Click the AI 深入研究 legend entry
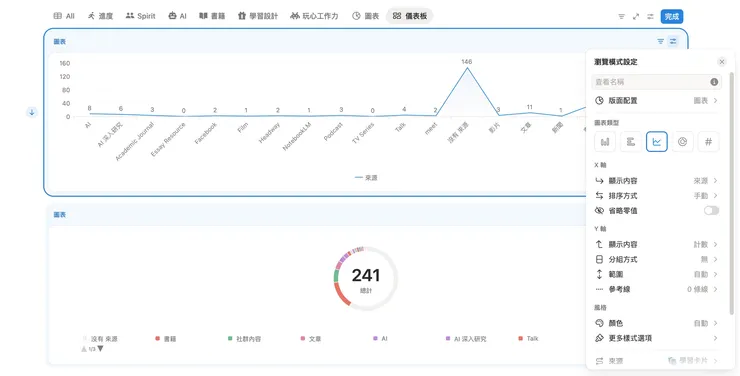This screenshot has width=740, height=376. tap(466, 339)
